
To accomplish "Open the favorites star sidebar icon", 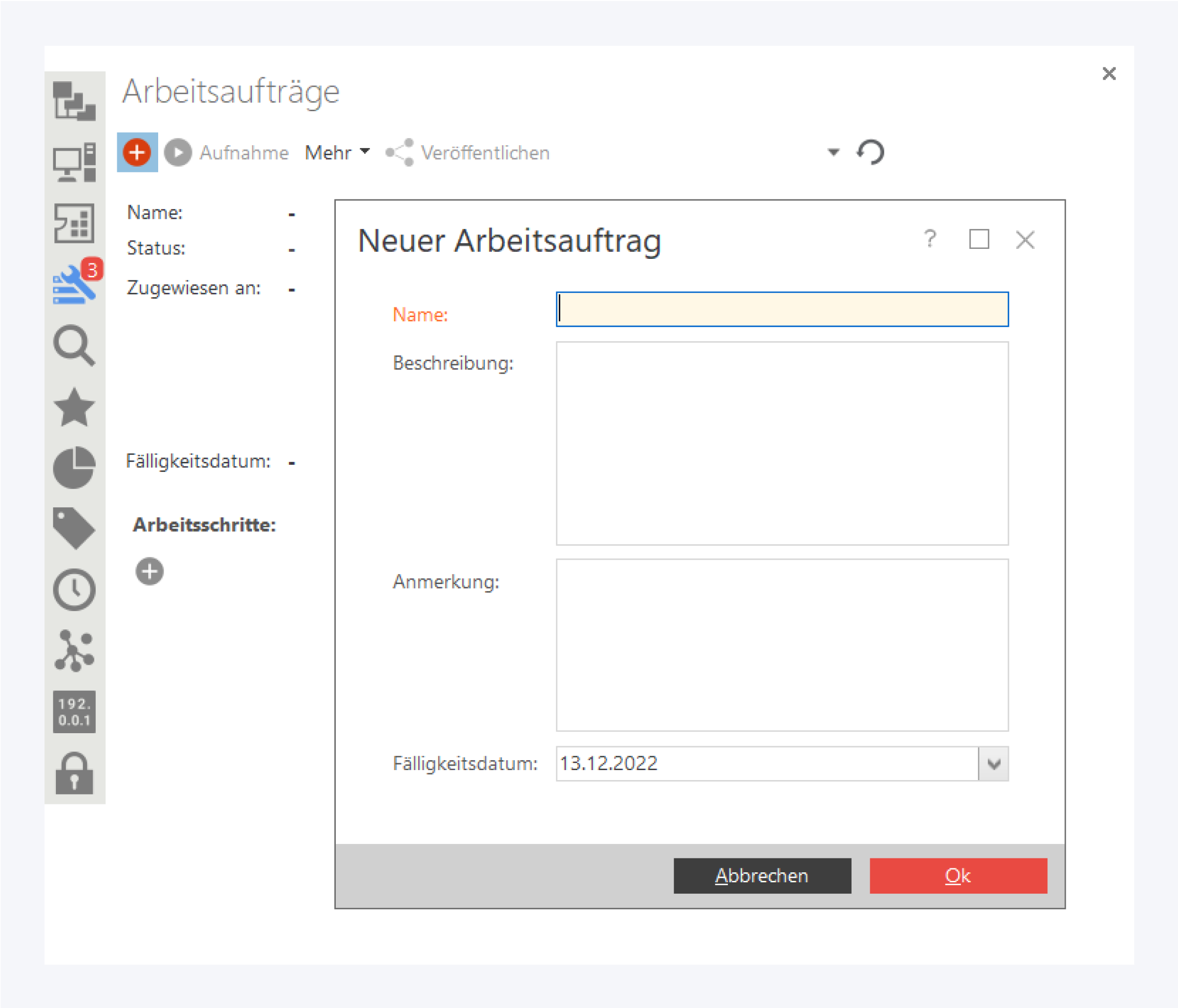I will [74, 407].
